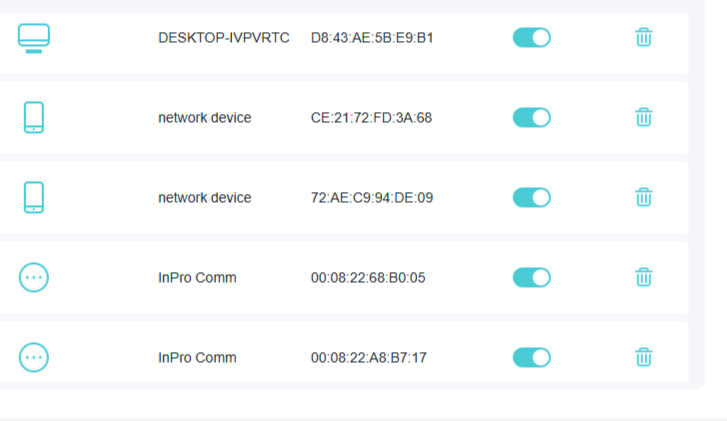Click ellipsis icon for InPro Comm 00:08:22:68:B0:05

coord(34,277)
